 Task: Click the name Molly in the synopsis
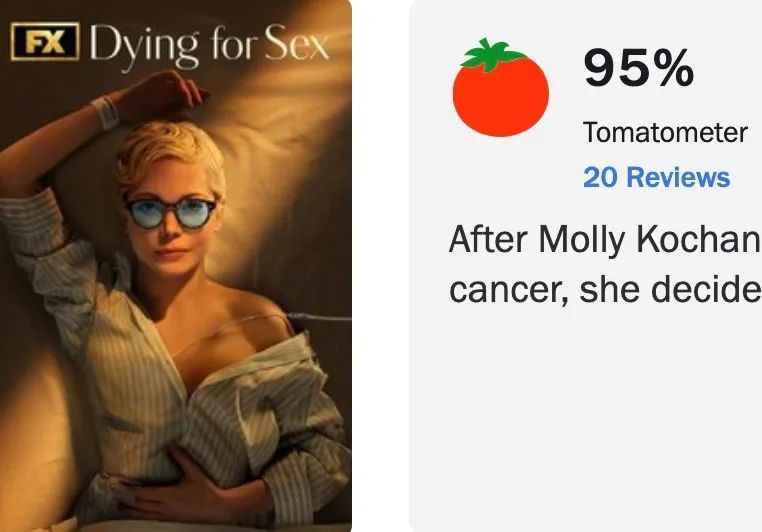(x=582, y=240)
